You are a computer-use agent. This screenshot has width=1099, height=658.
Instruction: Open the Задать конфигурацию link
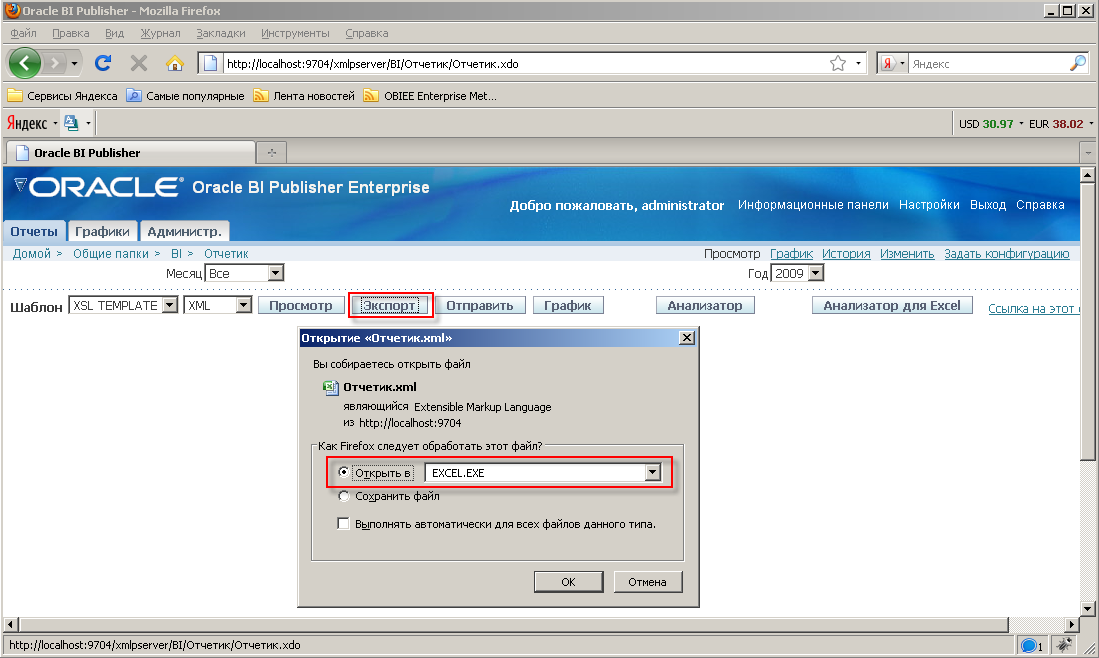coord(1006,254)
